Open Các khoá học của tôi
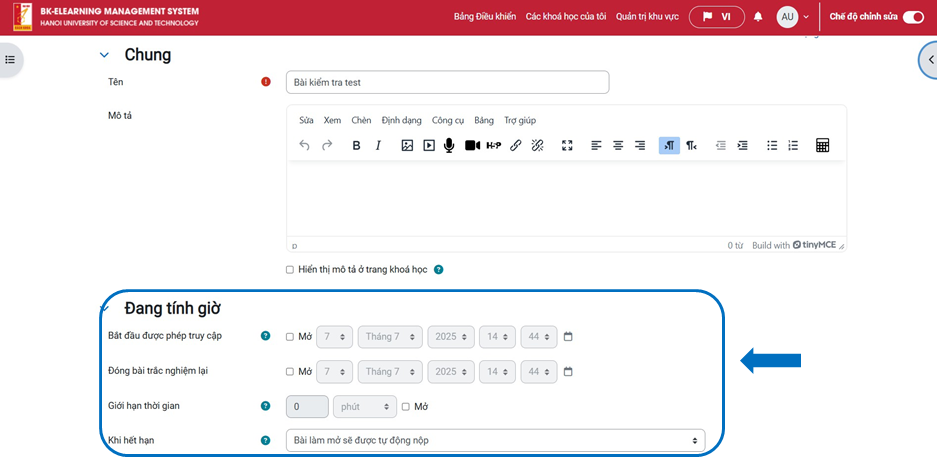Screen dimensions: 937x457 pyautogui.click(x=566, y=17)
